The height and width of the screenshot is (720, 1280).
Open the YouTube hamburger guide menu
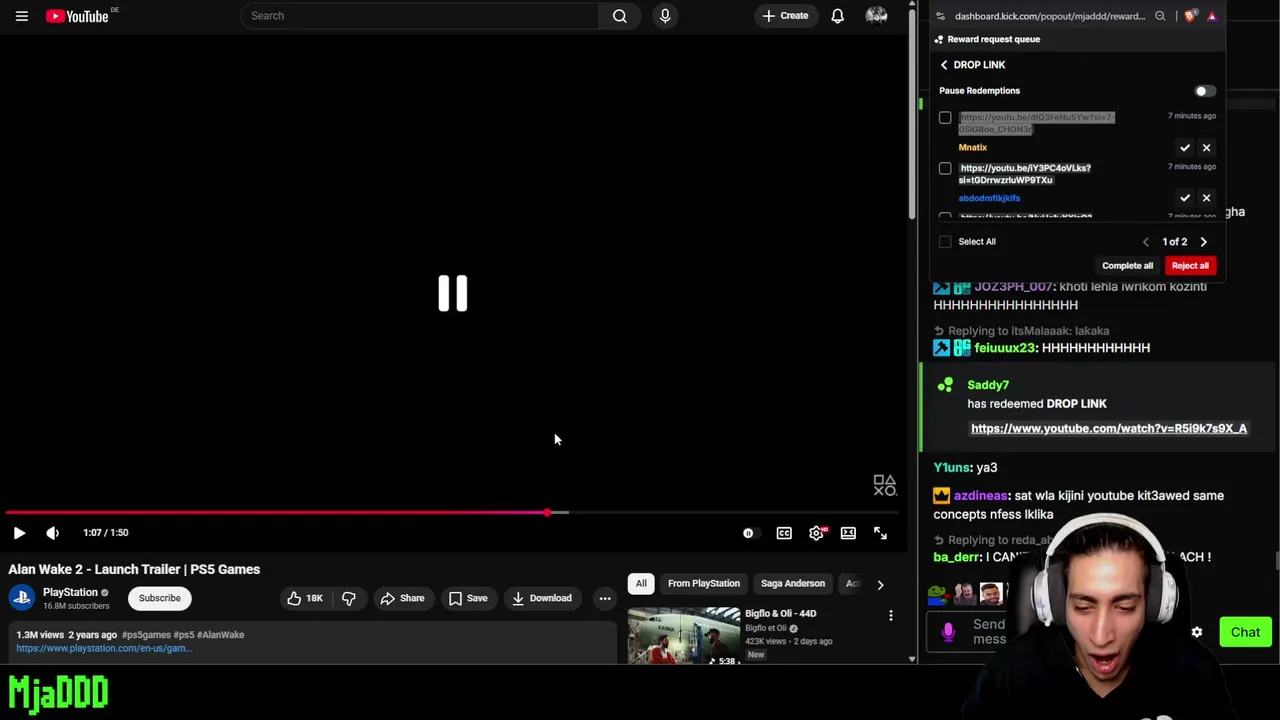pos(21,16)
